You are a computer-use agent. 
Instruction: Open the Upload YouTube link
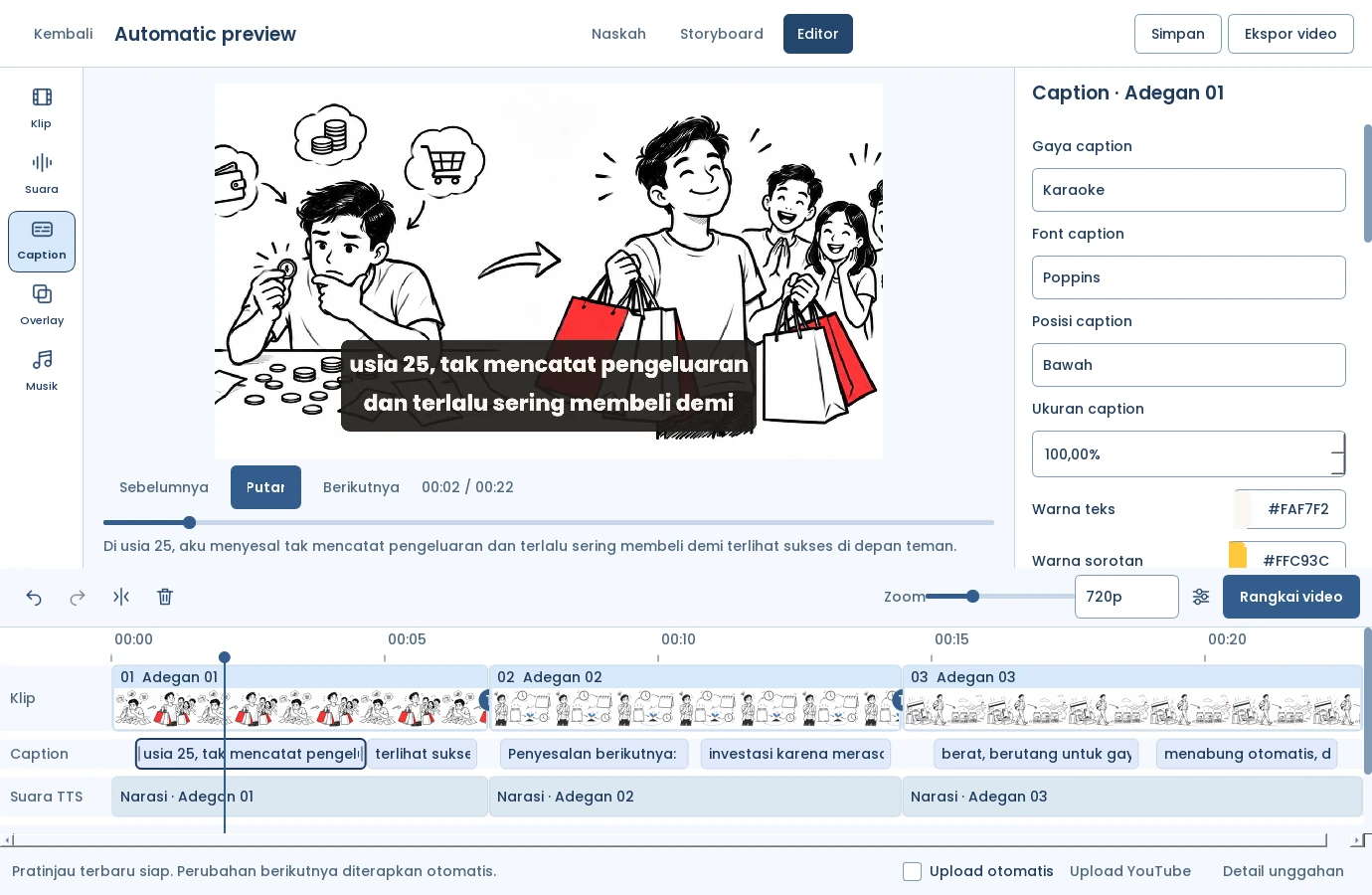point(1130,871)
